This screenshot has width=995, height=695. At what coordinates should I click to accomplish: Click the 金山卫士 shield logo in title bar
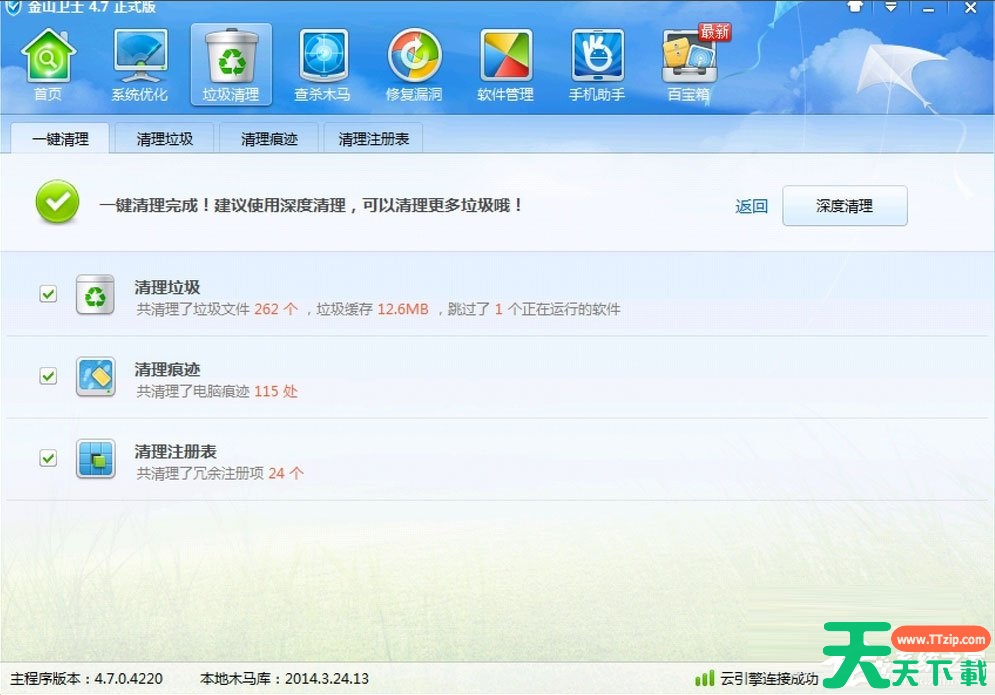click(13, 8)
